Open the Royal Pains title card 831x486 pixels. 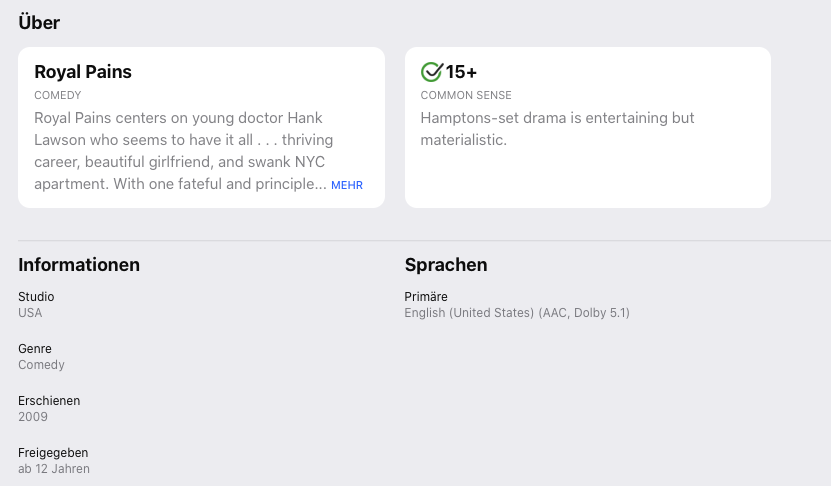click(83, 72)
